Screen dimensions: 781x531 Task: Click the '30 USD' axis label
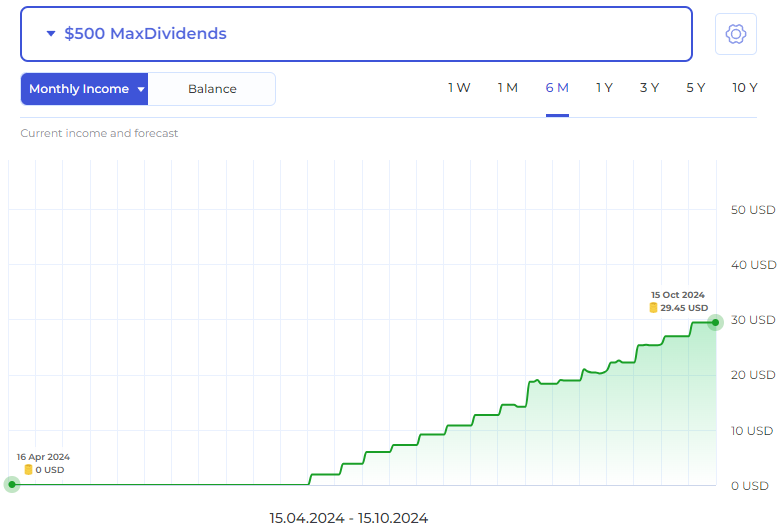click(x=753, y=320)
